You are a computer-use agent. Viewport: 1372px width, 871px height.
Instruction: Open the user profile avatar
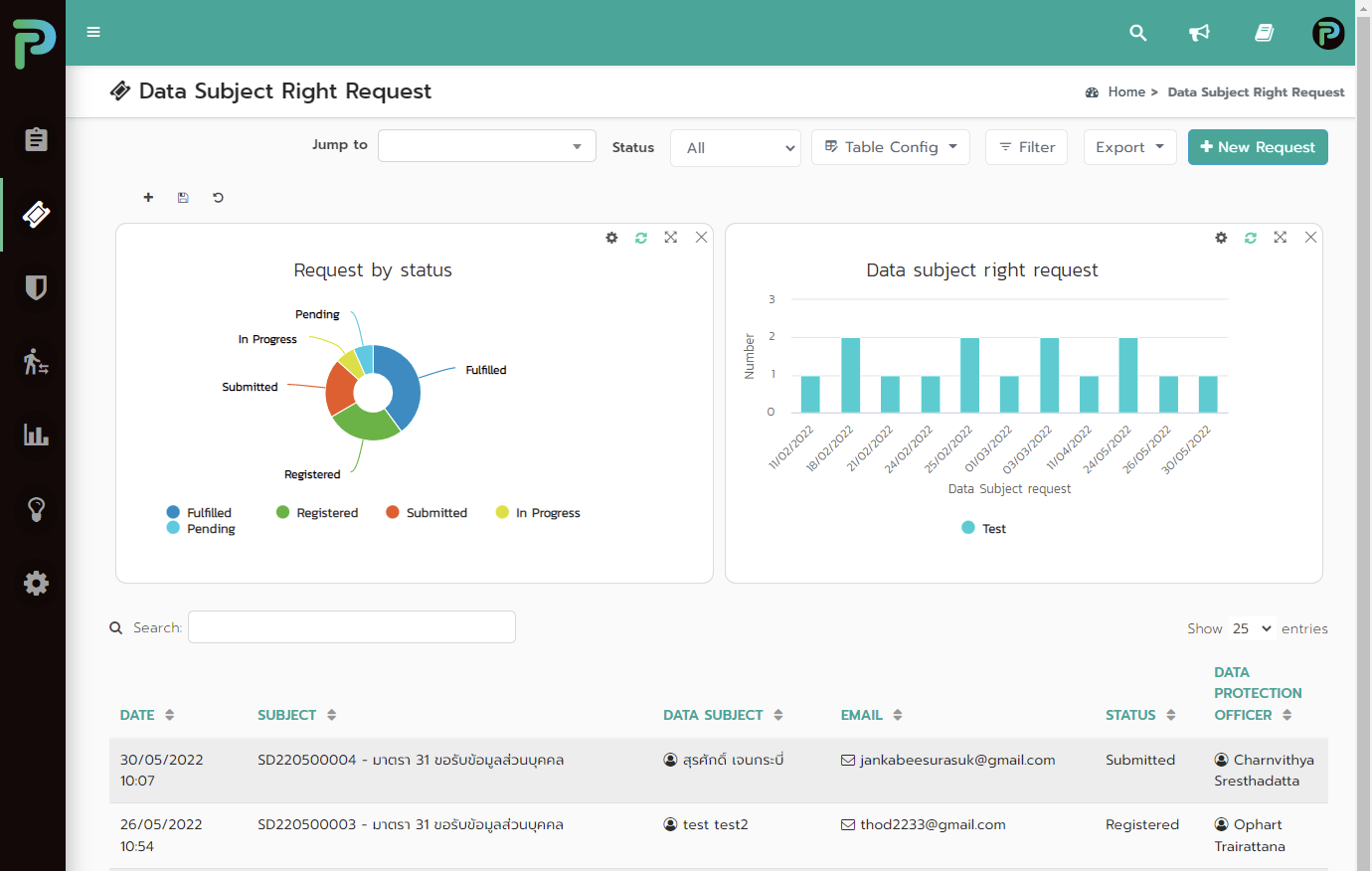(x=1328, y=33)
